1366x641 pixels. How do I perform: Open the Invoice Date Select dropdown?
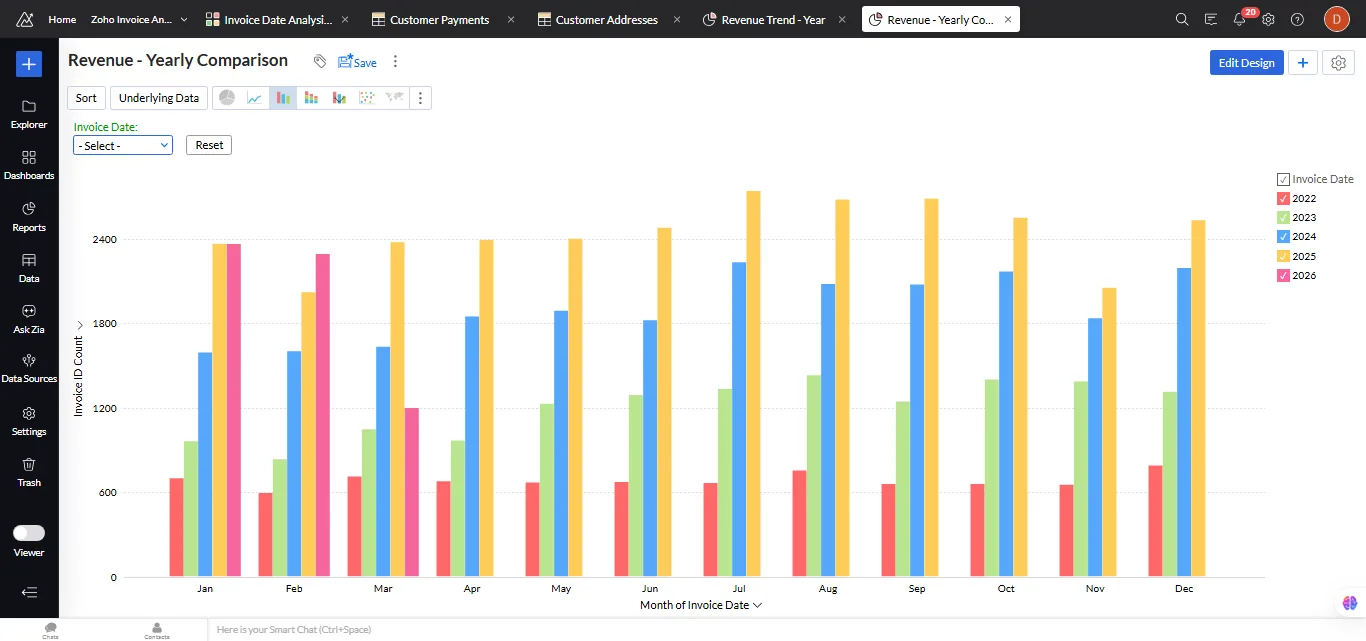[123, 145]
